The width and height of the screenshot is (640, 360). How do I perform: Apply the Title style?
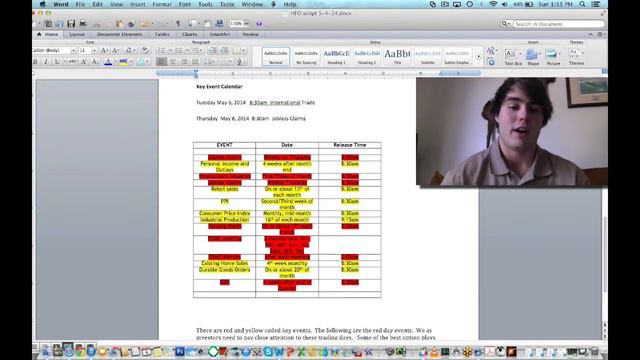(x=397, y=57)
